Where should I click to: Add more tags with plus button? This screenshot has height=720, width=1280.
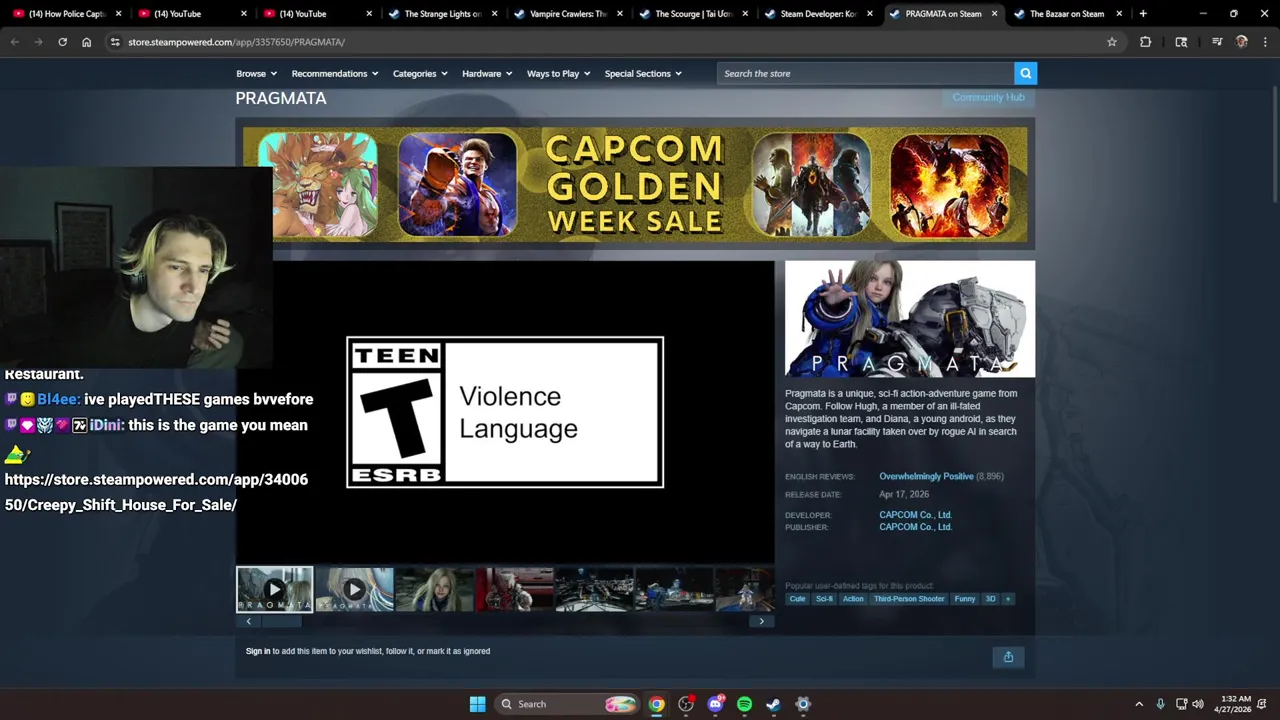tap(1008, 599)
